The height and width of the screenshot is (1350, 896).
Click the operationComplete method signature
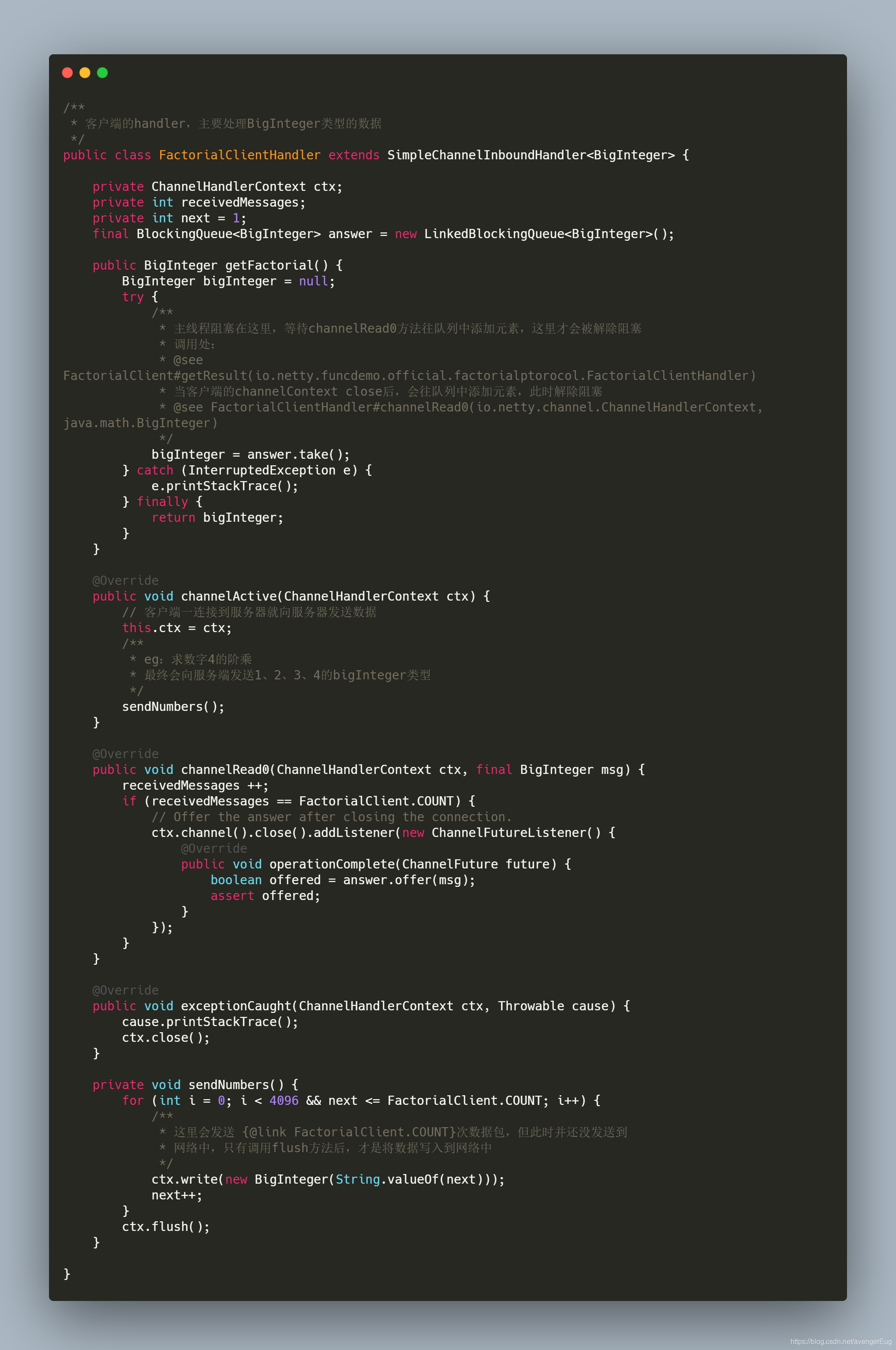375,864
